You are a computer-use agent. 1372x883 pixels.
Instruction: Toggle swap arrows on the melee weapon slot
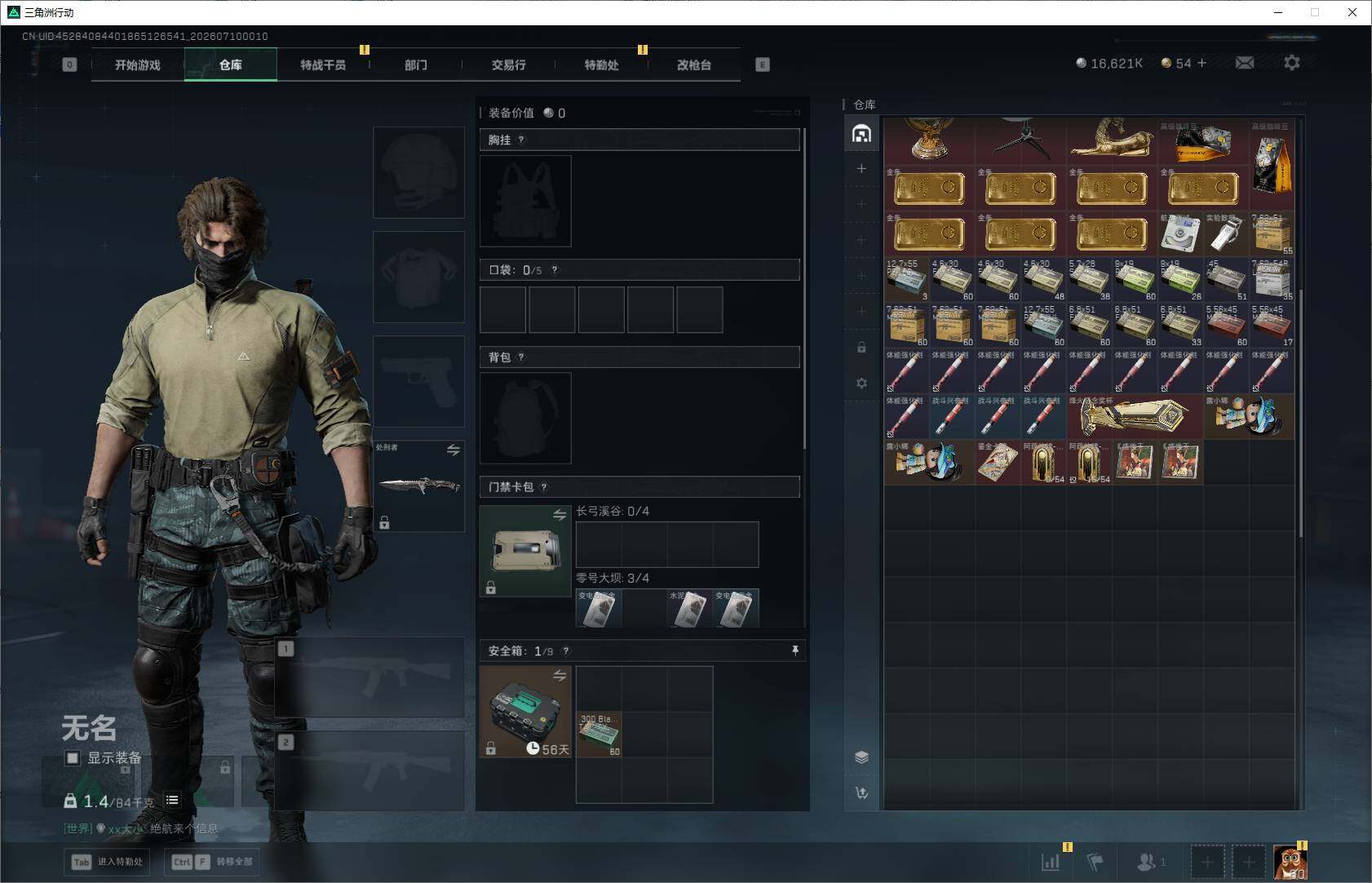pos(454,450)
